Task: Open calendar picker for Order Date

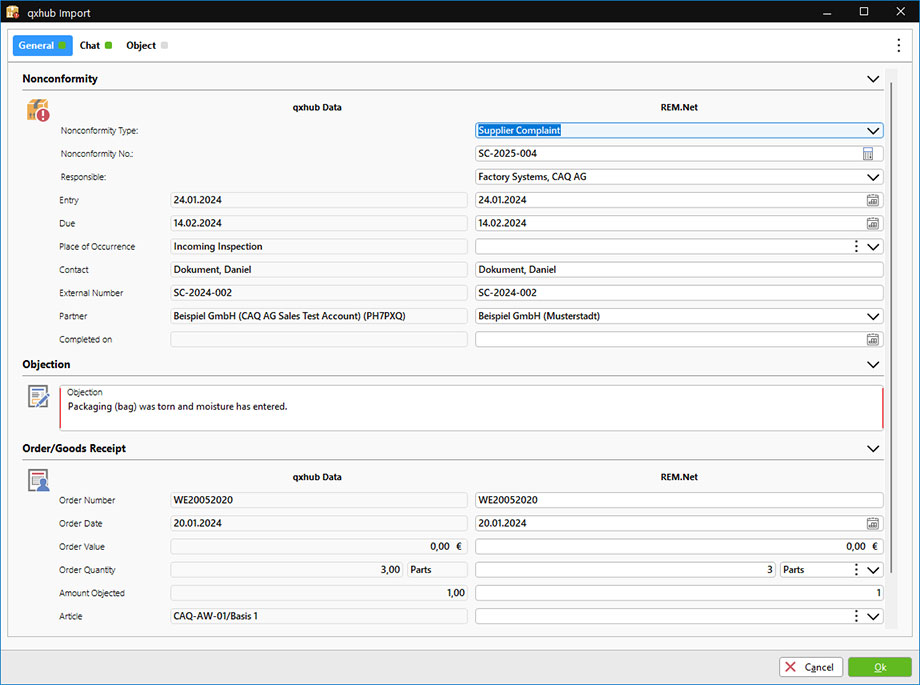Action: click(x=872, y=523)
